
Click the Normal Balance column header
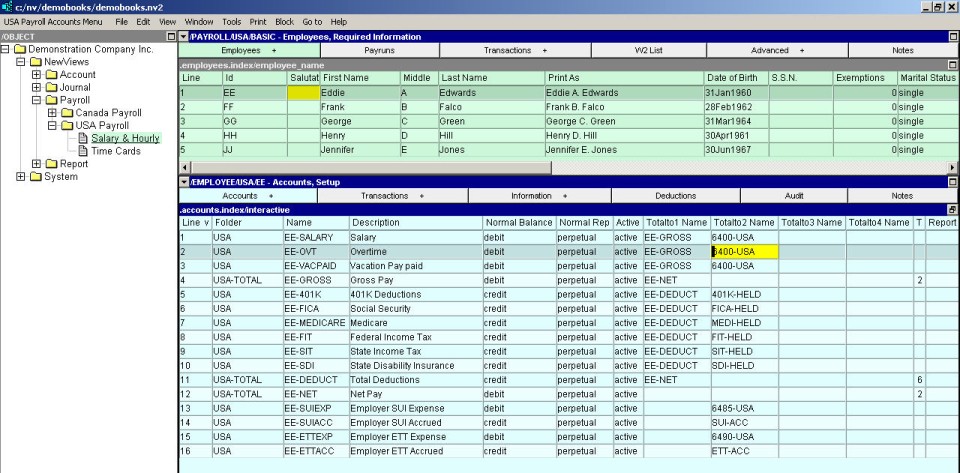[x=517, y=223]
